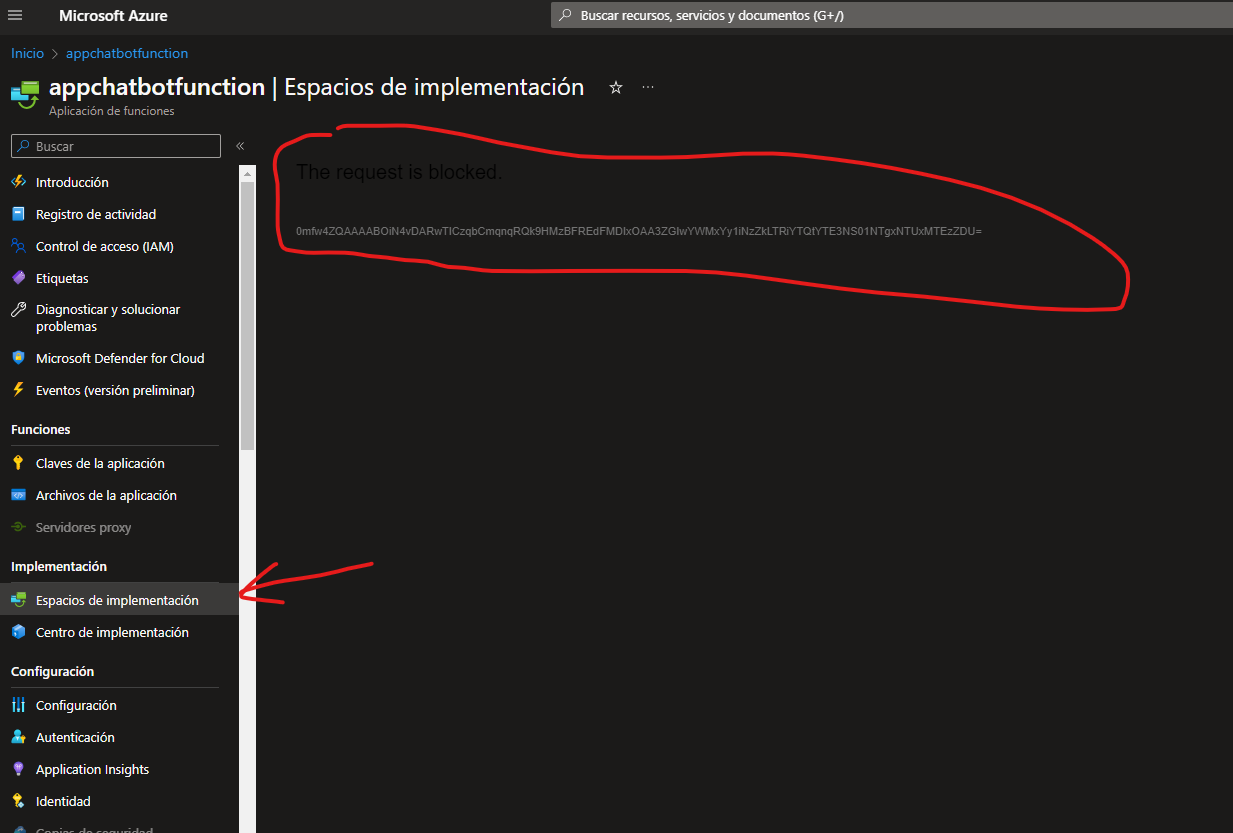Click the IAM people icon
Screen dimensions: 1233x833
tap(18, 246)
